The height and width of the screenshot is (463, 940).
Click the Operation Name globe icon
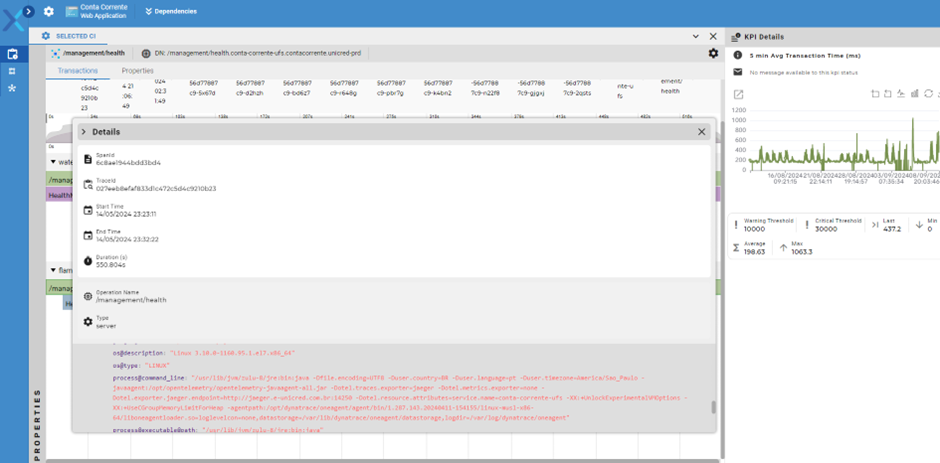[88, 296]
